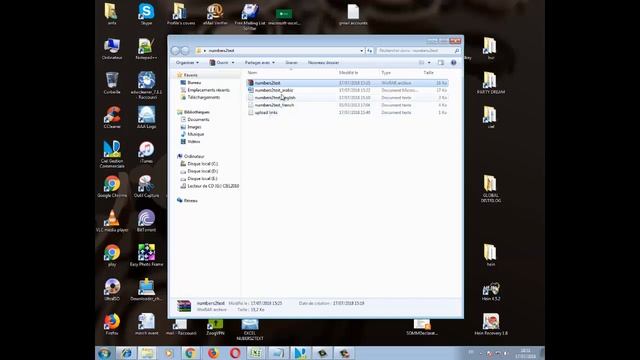Open Opera from the taskbar
The width and height of the screenshot is (640, 360).
coord(235,353)
